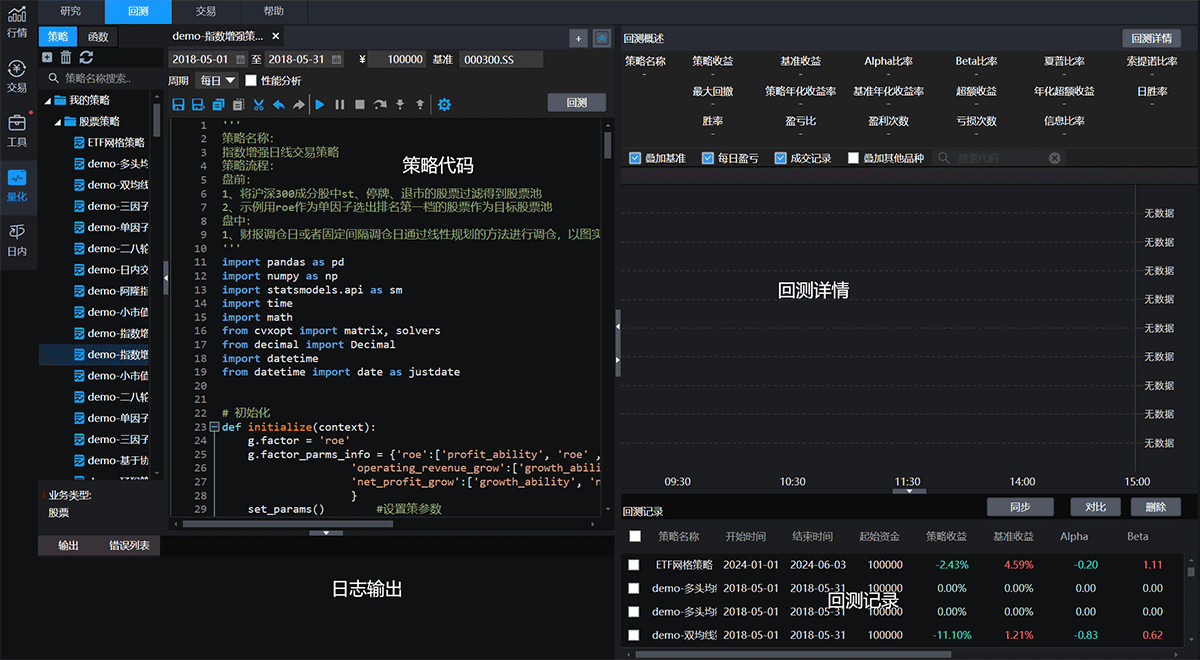This screenshot has width=1200, height=660.
Task: Click the 同步 button
Action: pos(1020,507)
